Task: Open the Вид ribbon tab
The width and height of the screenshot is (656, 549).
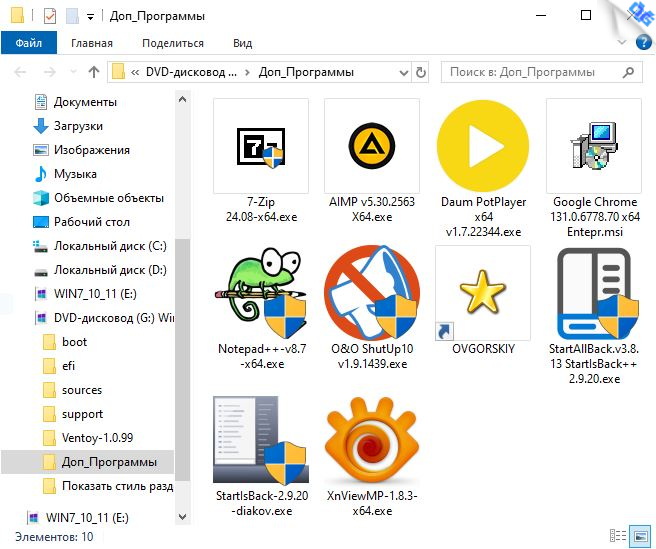Action: coord(242,43)
